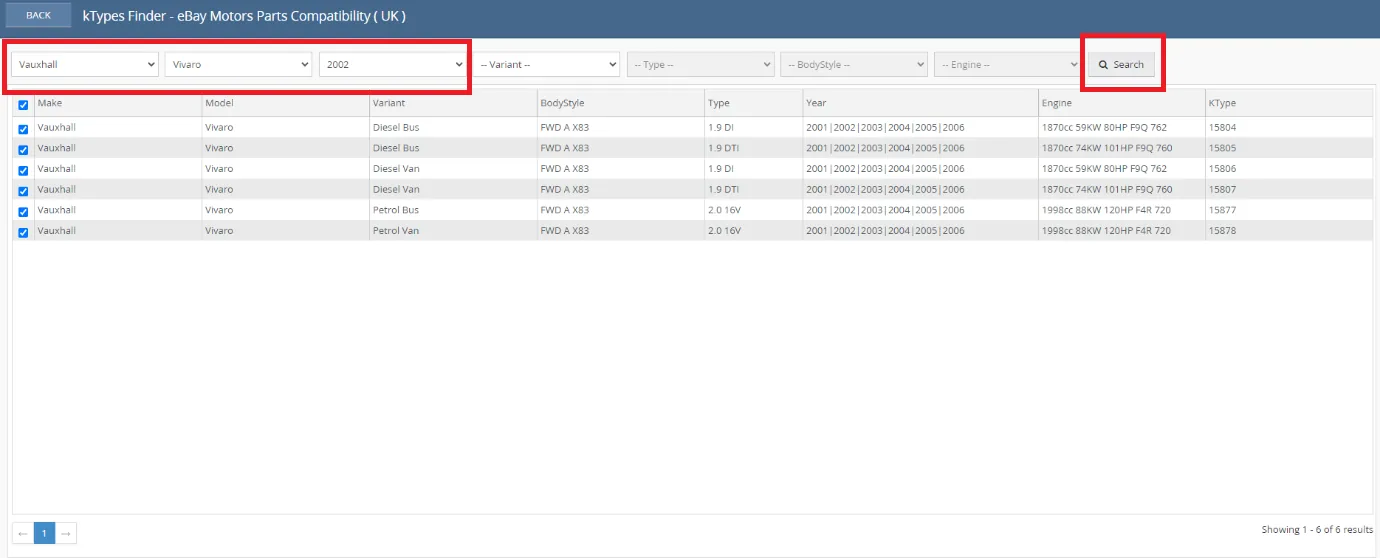This screenshot has height=558, width=1380.
Task: Click KType value 15807
Action: tap(1222, 189)
